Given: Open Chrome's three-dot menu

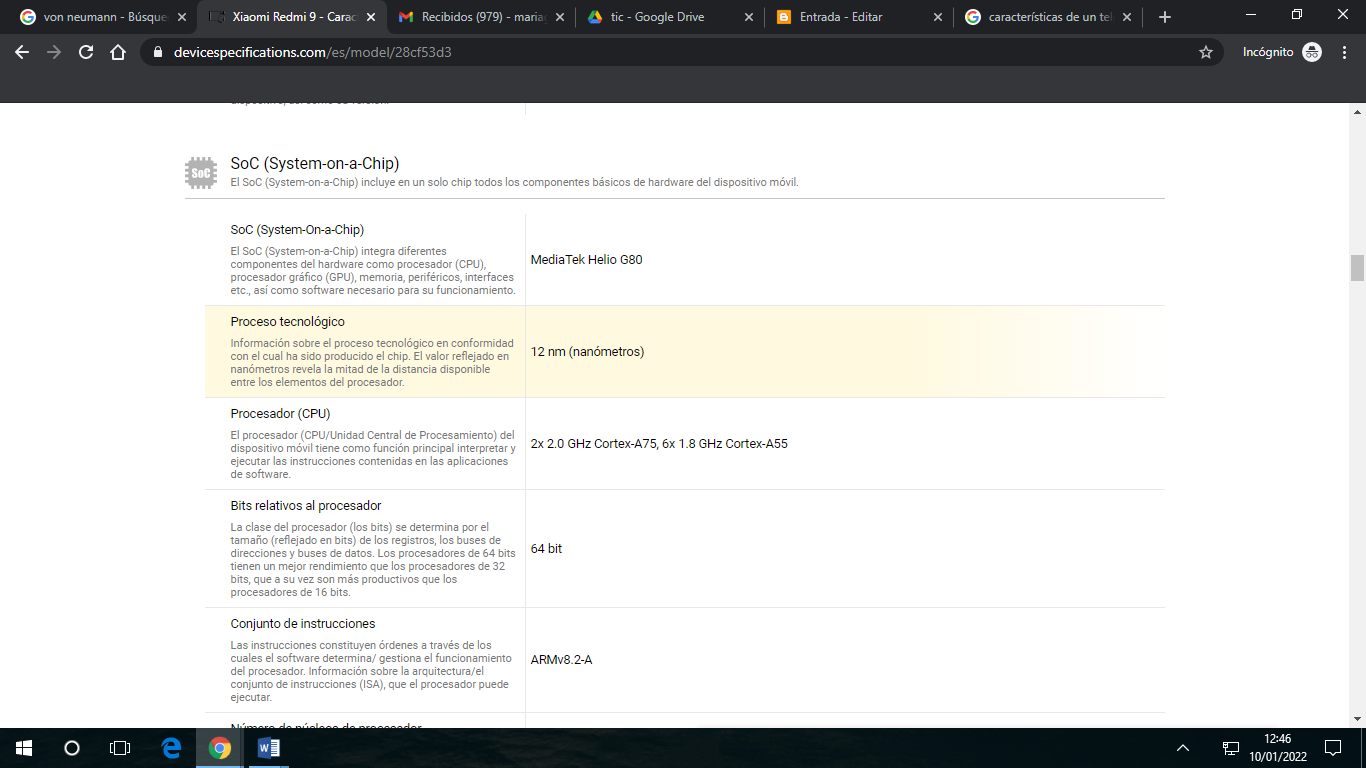Looking at the screenshot, I should (1345, 52).
